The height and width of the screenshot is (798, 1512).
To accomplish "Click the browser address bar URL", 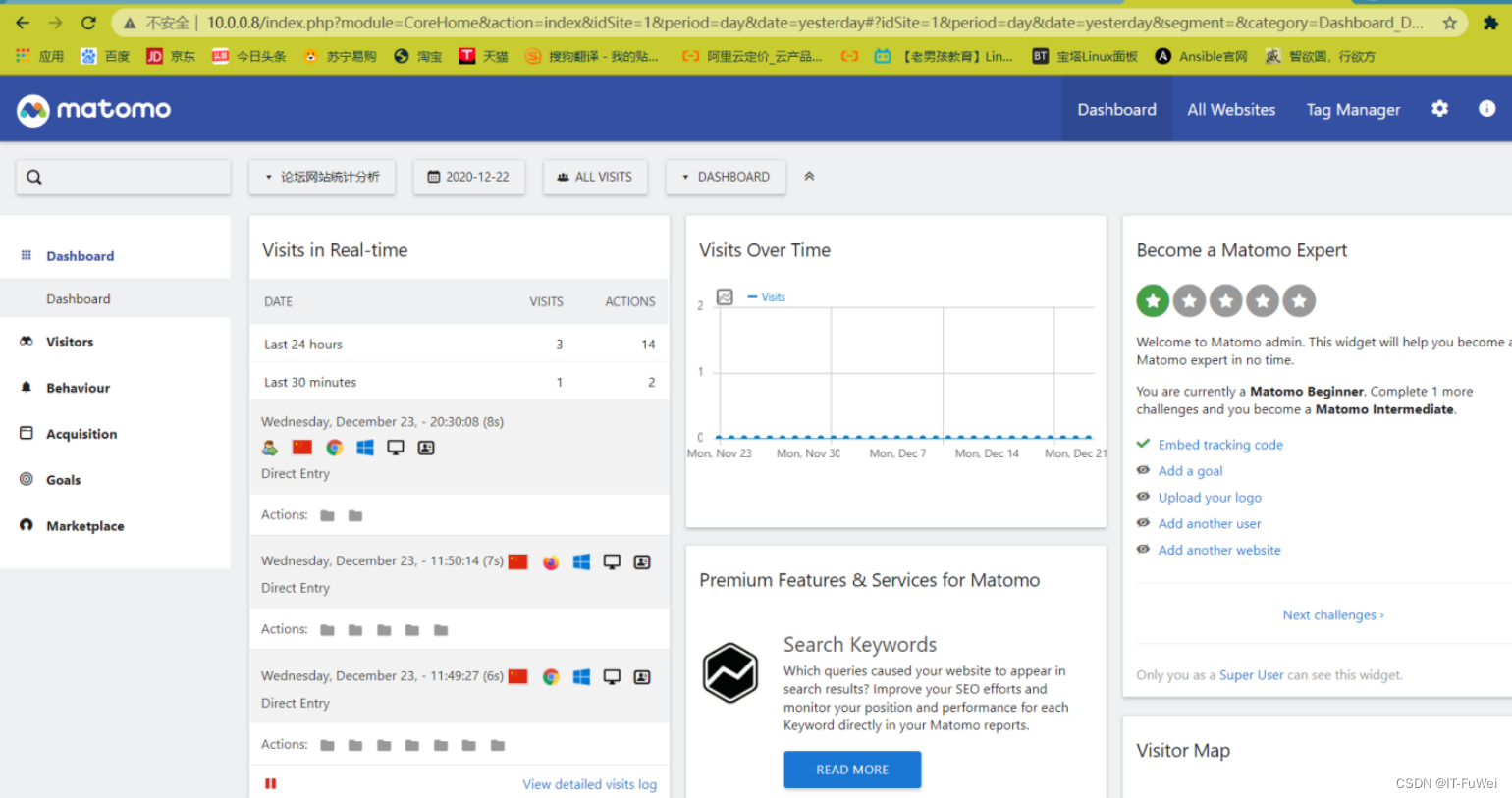I will tap(815, 22).
